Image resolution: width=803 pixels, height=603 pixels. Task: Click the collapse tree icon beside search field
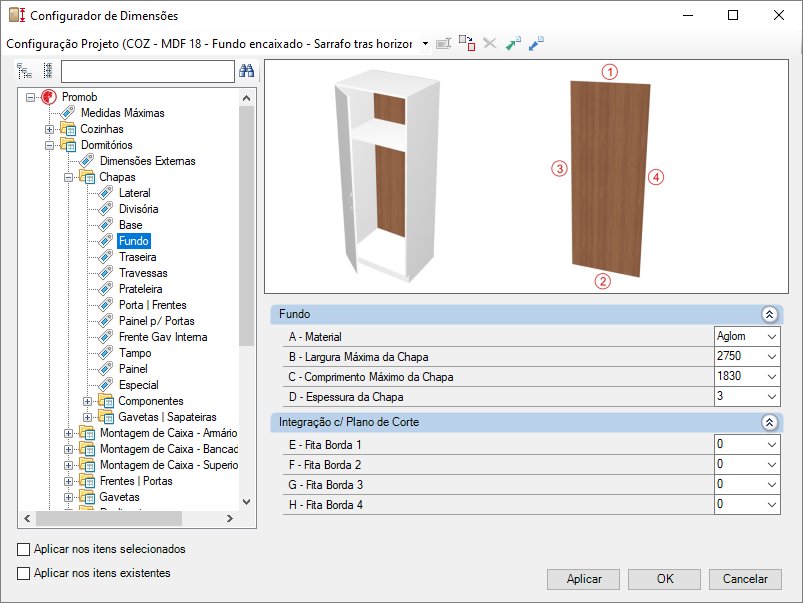pos(48,71)
